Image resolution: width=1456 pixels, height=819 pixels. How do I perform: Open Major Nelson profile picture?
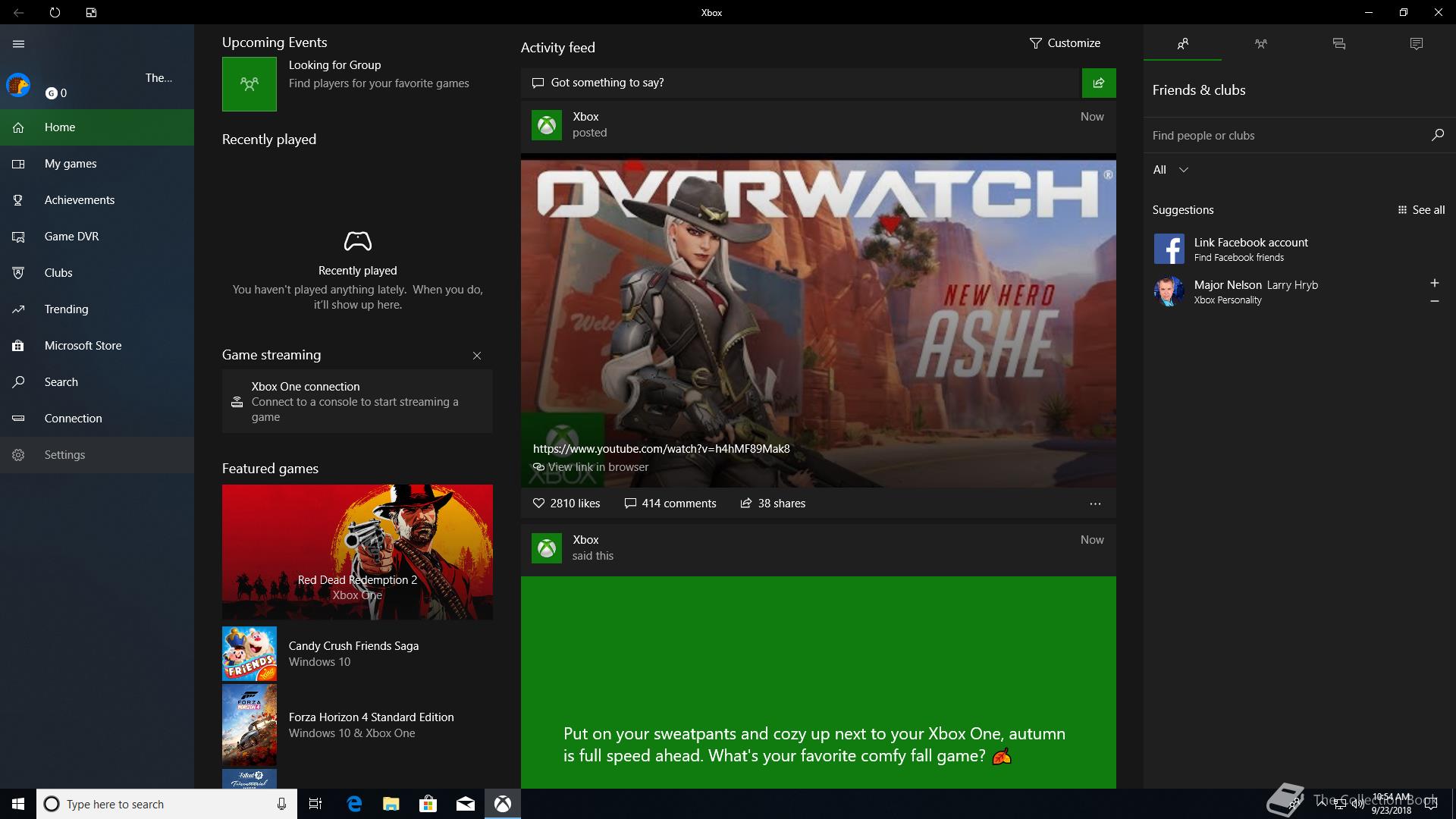pyautogui.click(x=1169, y=291)
